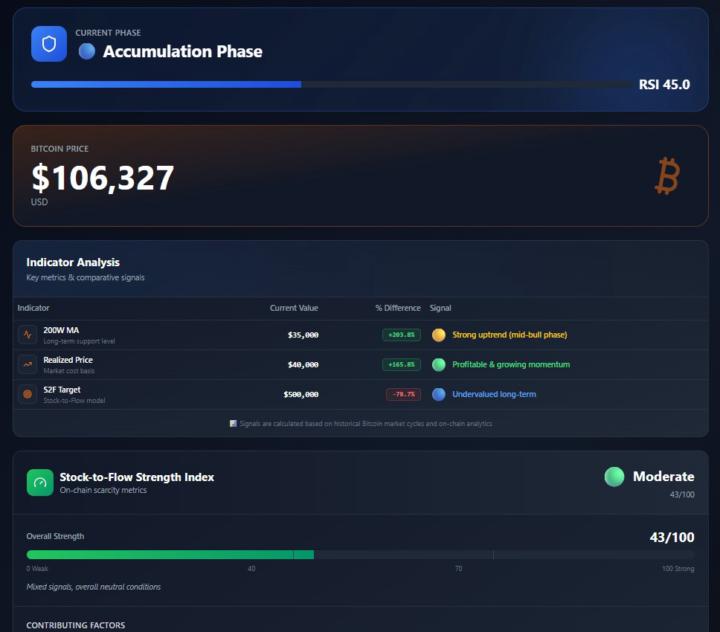This screenshot has width=720, height=632.
Task: Click the small 43/100 under Moderate
Action: (x=682, y=495)
